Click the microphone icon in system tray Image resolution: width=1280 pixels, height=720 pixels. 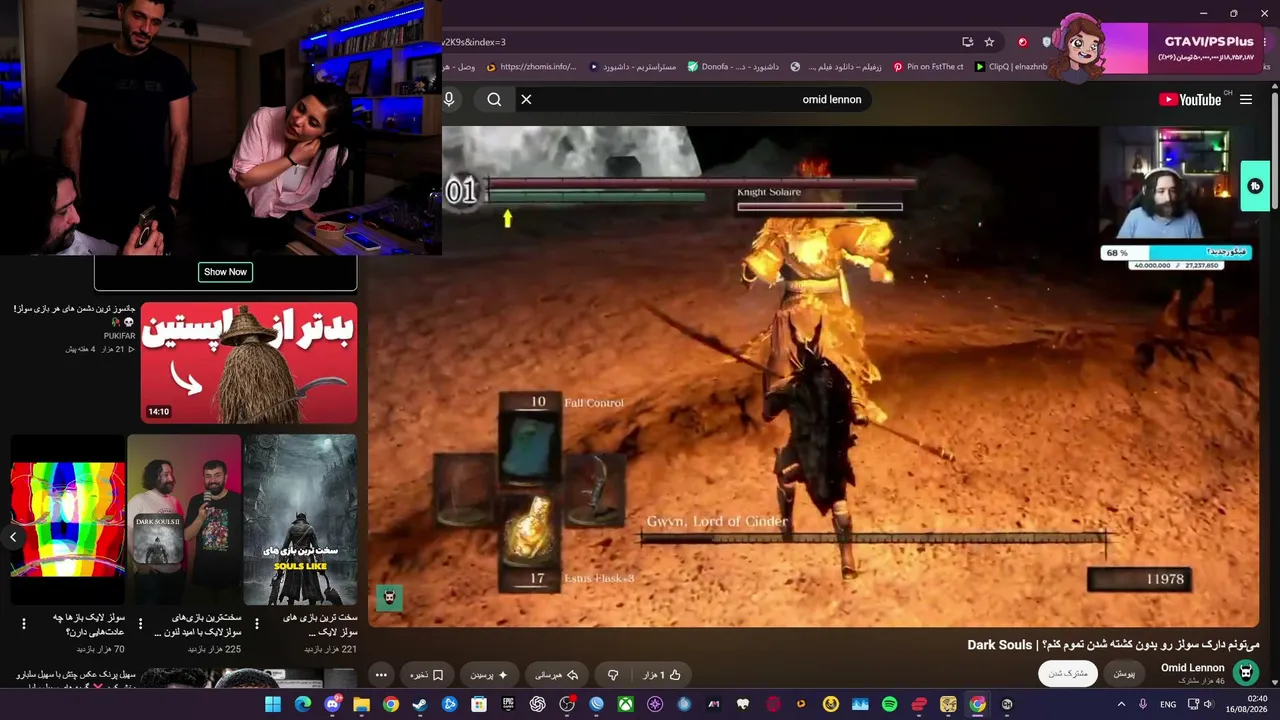(x=1143, y=705)
